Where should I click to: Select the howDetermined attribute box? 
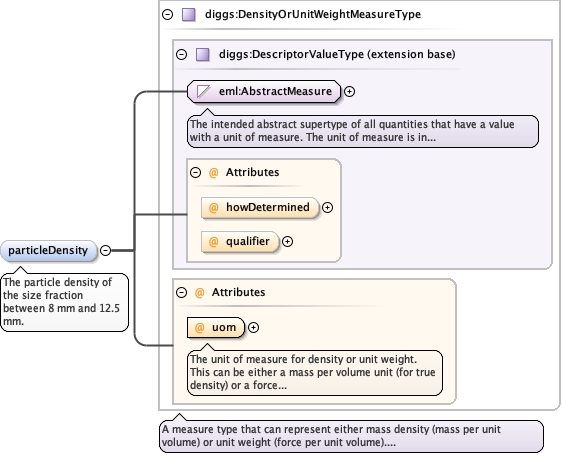pyautogui.click(x=260, y=207)
